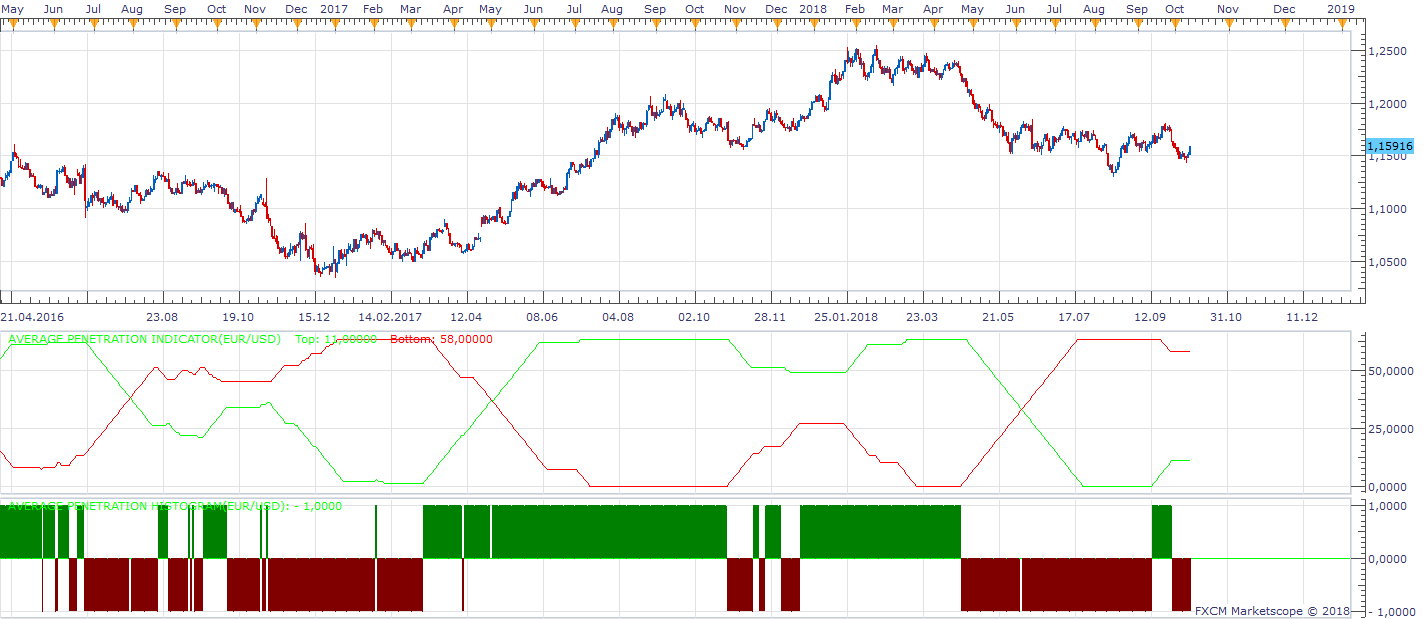Click the 14.02.2017 date label
The image size is (1423, 619).
(390, 317)
